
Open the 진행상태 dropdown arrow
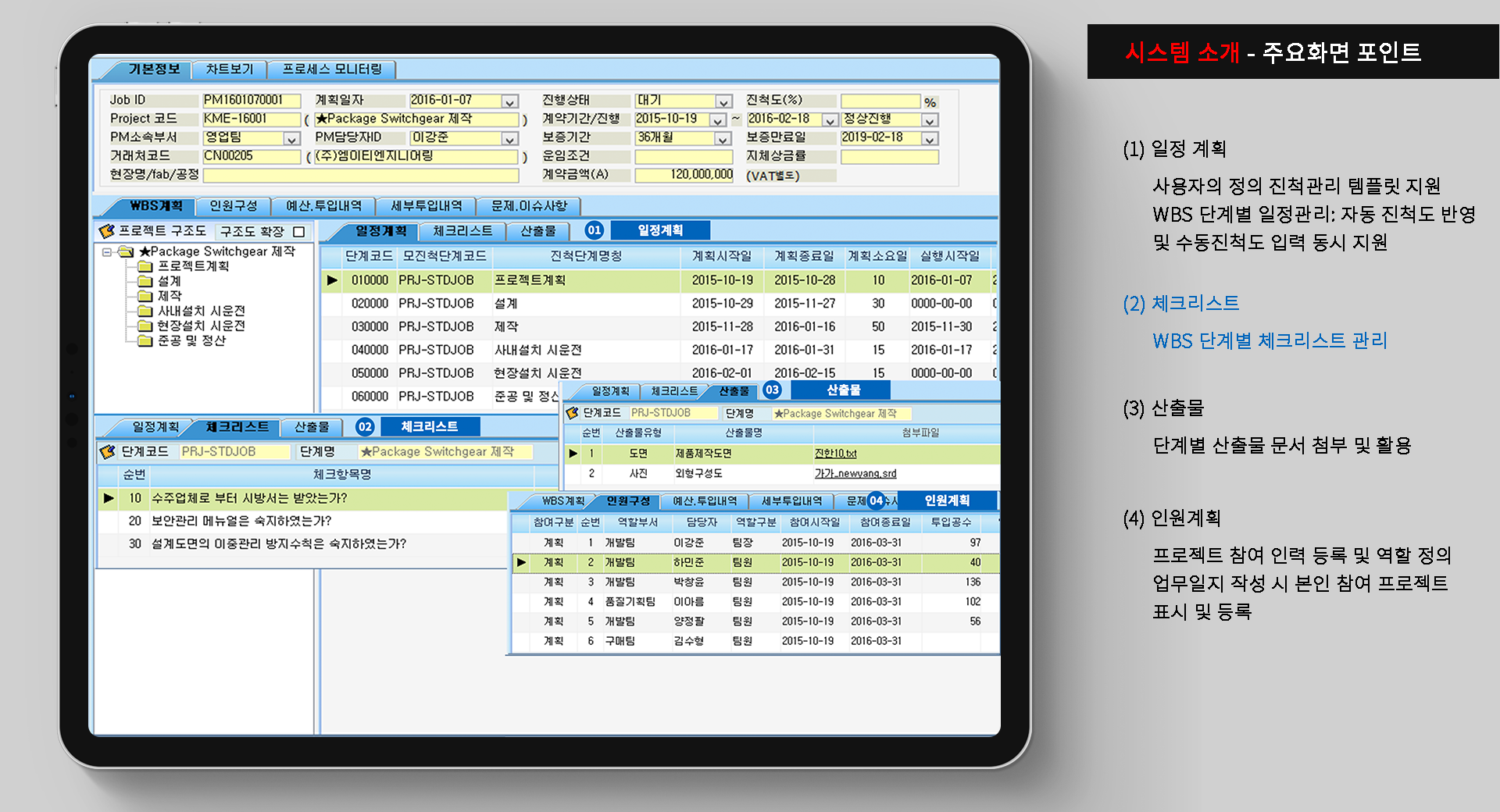click(723, 101)
